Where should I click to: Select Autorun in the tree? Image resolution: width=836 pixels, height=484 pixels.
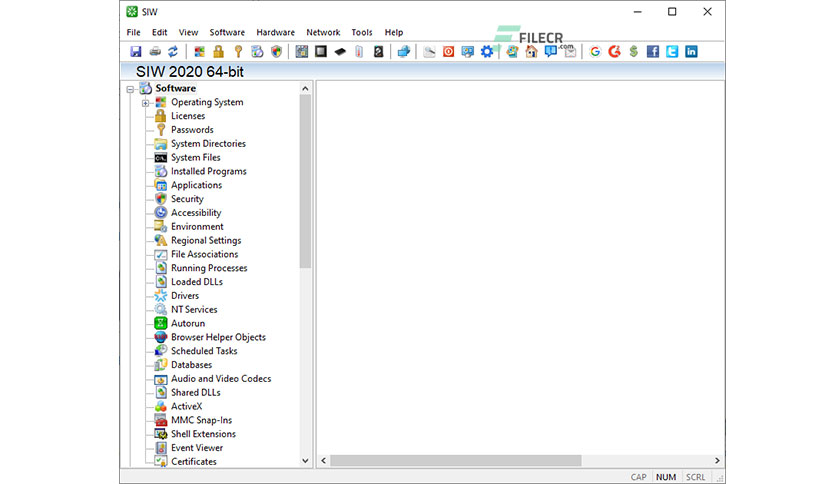tap(188, 324)
